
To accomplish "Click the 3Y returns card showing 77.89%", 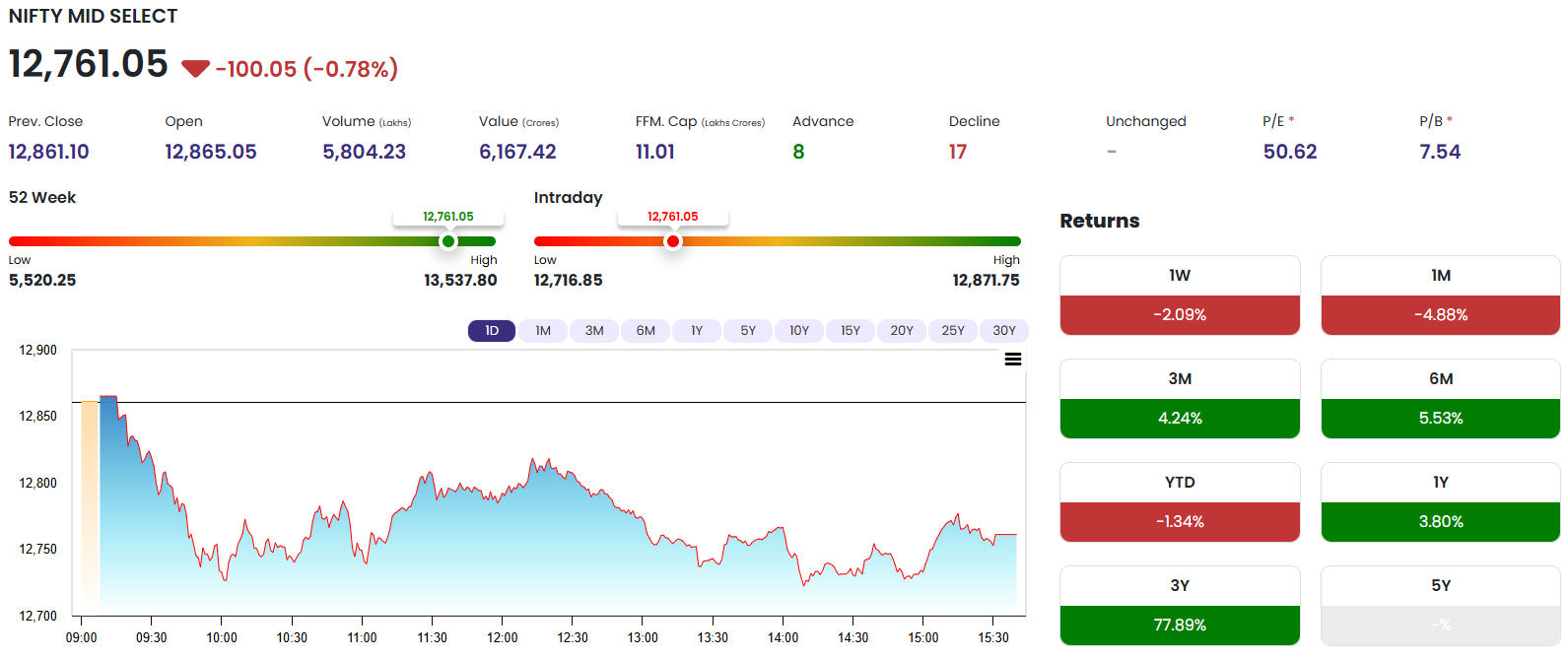I will point(1180,606).
